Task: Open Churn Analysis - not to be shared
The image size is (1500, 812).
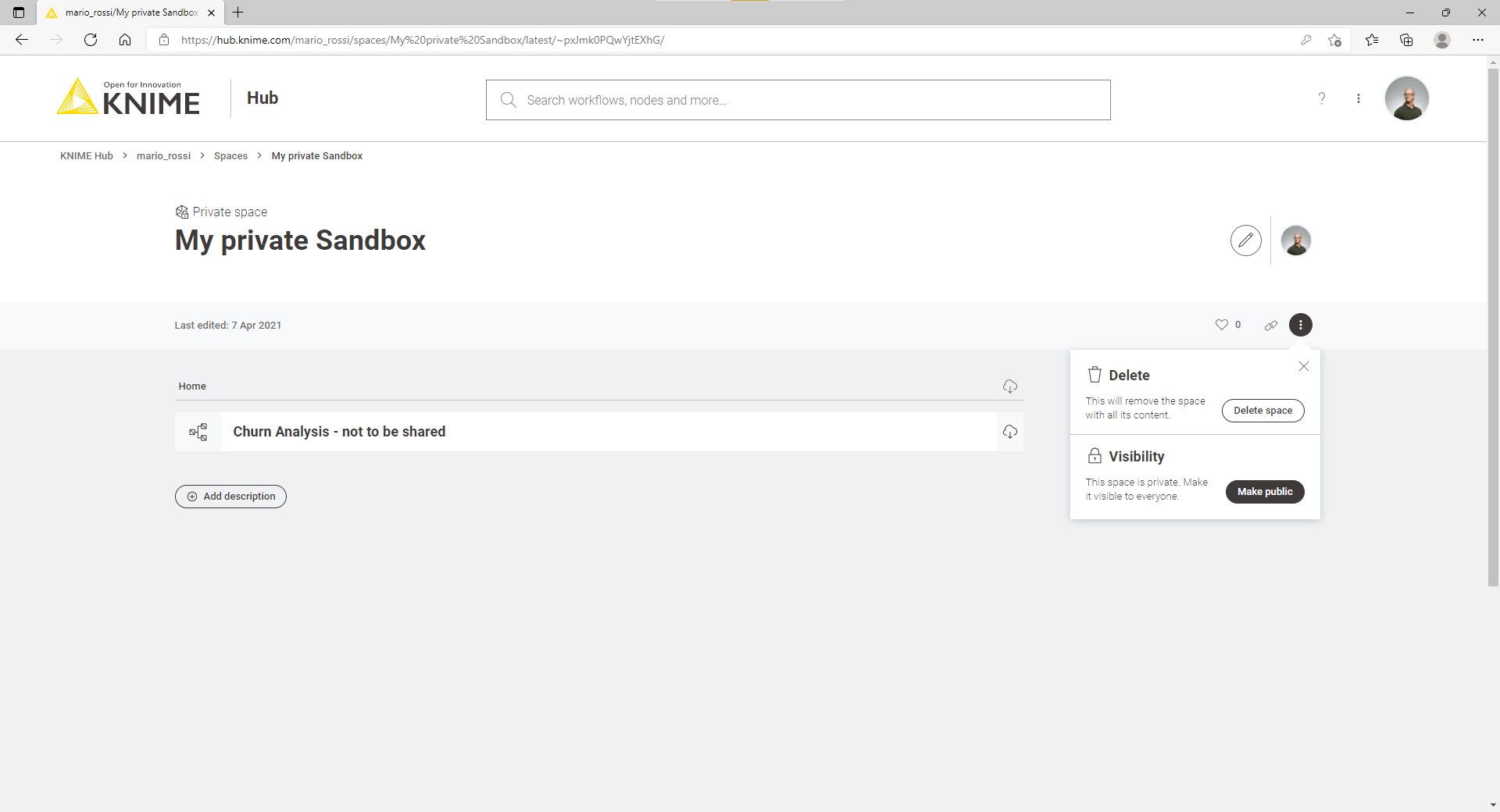Action: tap(339, 432)
